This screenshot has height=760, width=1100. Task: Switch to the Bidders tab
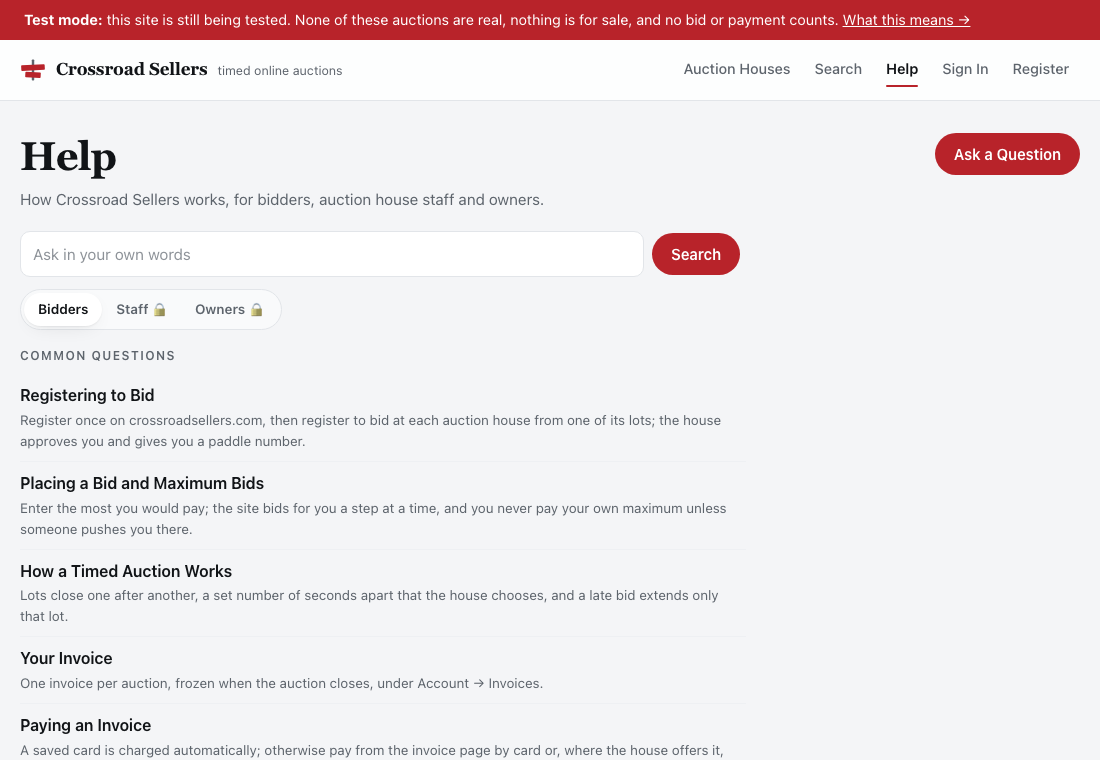click(63, 309)
